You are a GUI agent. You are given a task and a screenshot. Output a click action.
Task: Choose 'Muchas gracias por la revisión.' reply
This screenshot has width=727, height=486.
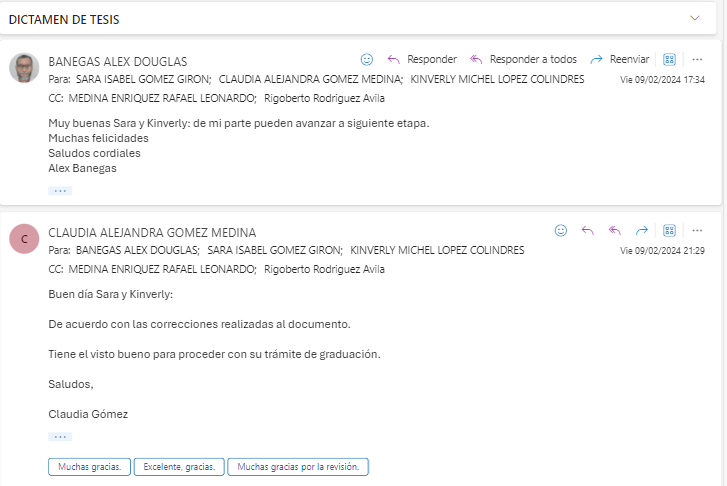(298, 466)
